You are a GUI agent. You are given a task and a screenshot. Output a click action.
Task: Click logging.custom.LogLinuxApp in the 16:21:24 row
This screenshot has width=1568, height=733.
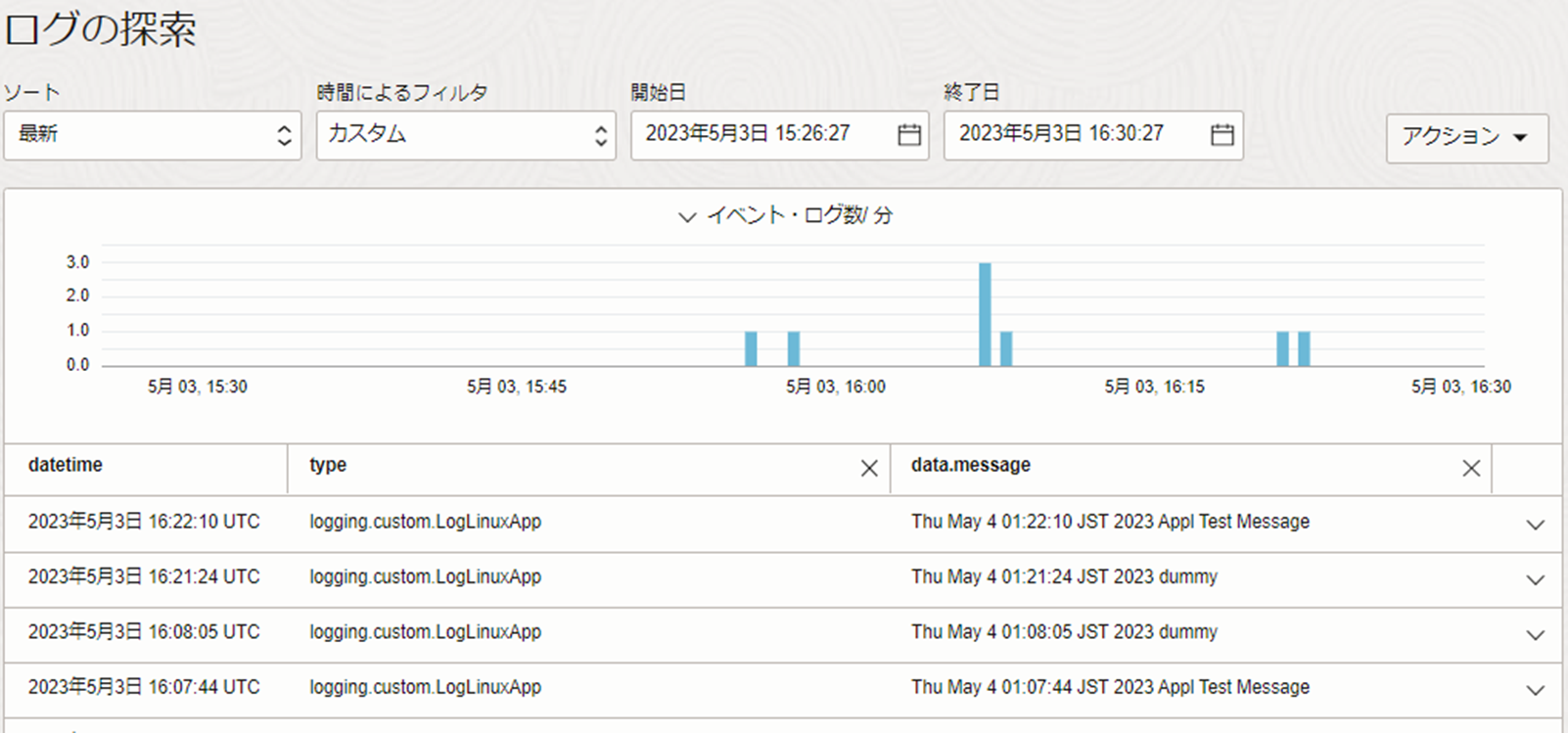point(425,576)
